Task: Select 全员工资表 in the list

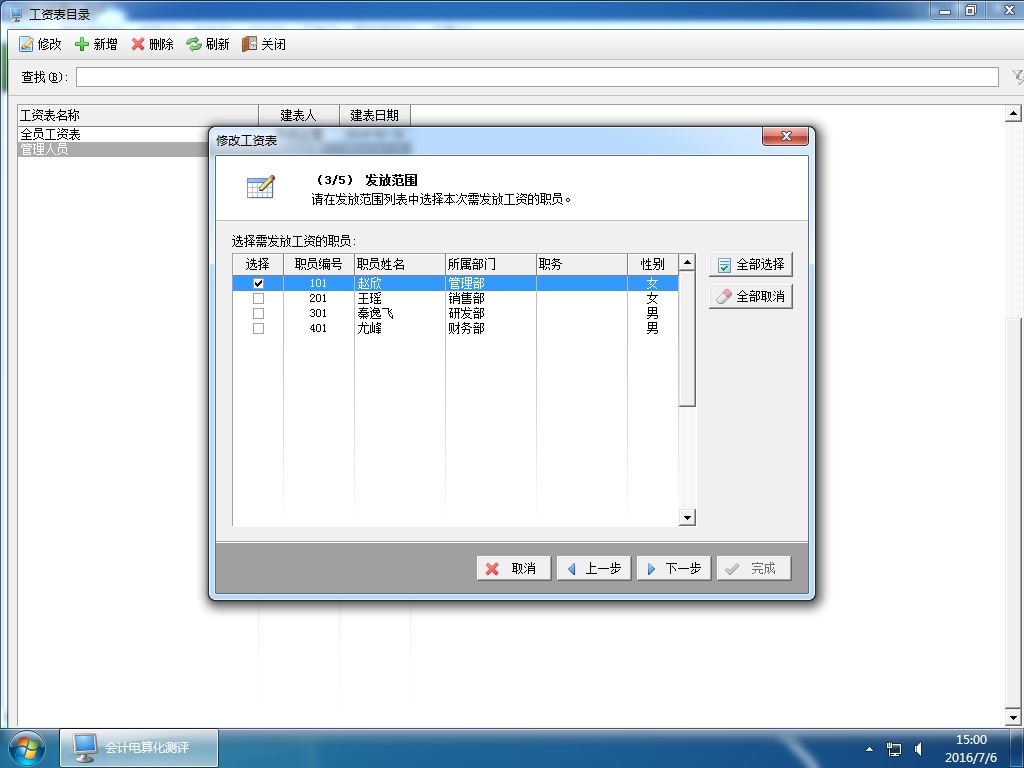Action: point(50,134)
